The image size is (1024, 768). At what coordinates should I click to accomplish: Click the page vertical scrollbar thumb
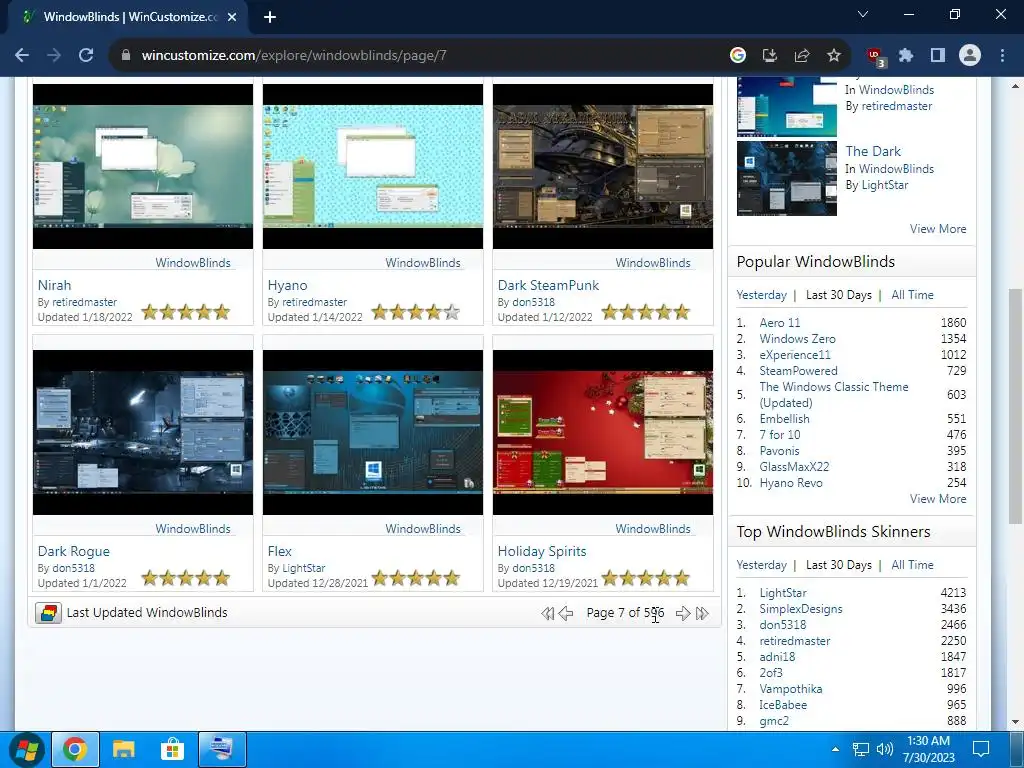pos(1015,406)
